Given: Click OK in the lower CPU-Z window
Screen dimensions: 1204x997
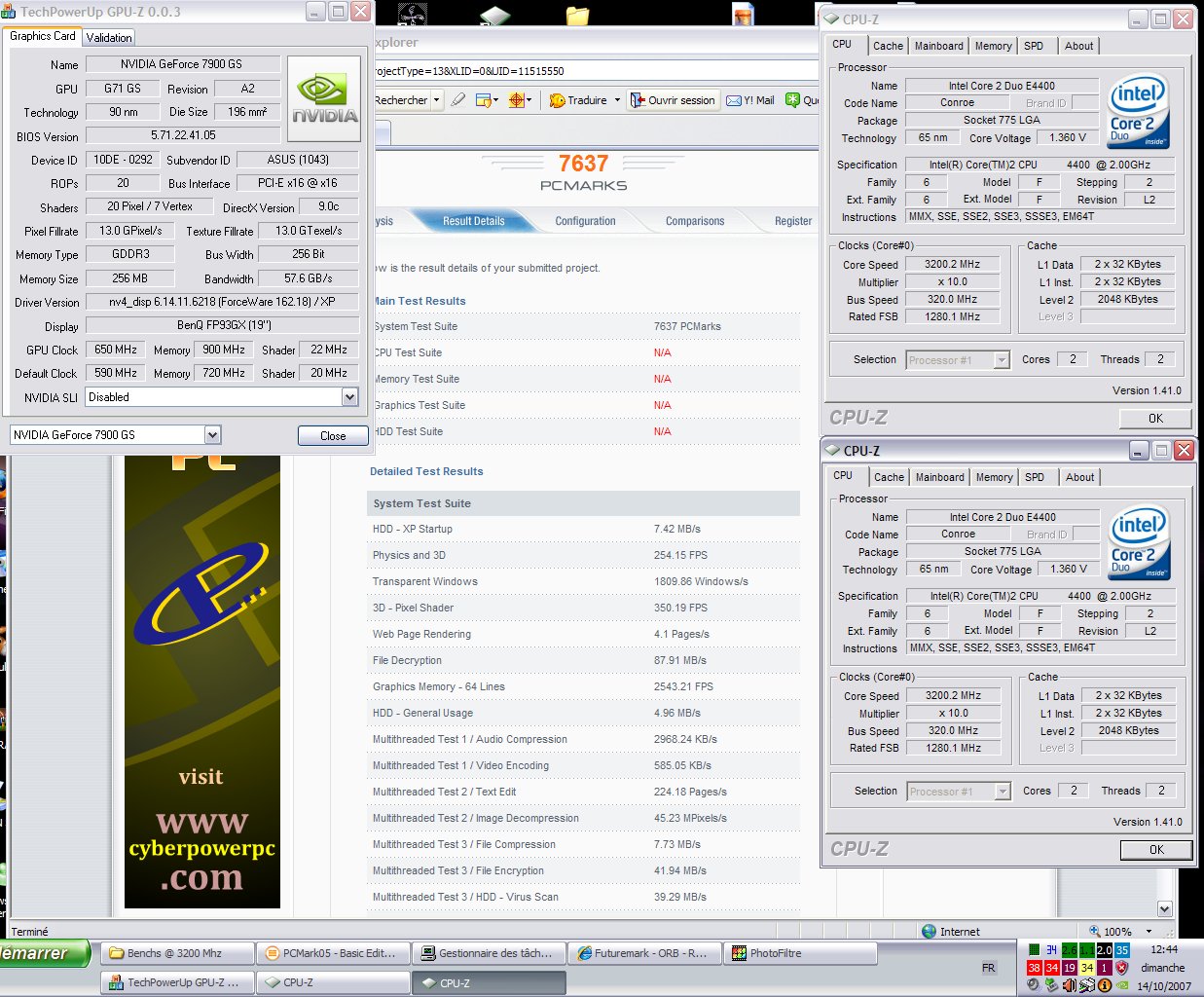Looking at the screenshot, I should coord(1156,849).
